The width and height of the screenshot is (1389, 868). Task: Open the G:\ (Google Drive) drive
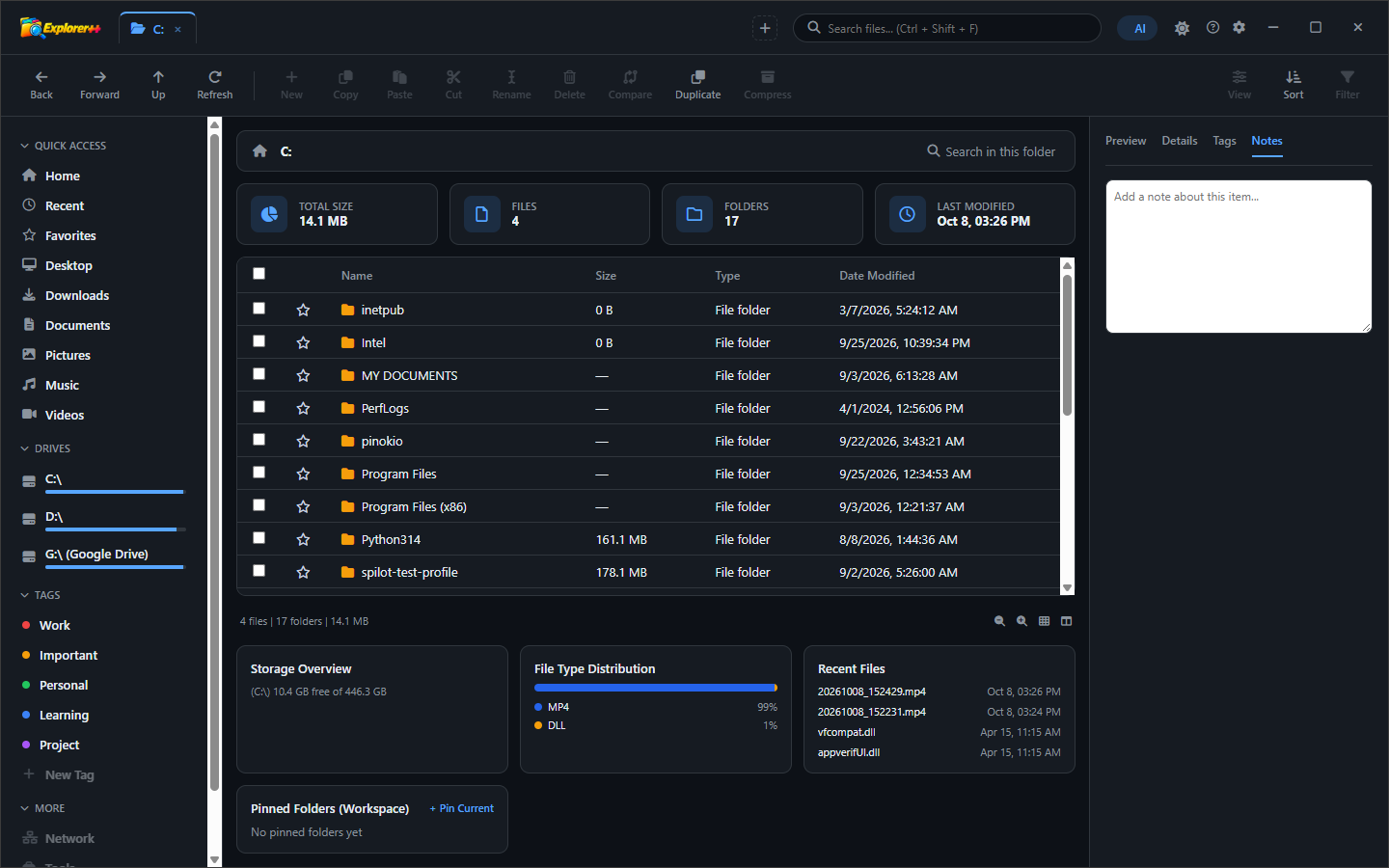[x=96, y=555]
